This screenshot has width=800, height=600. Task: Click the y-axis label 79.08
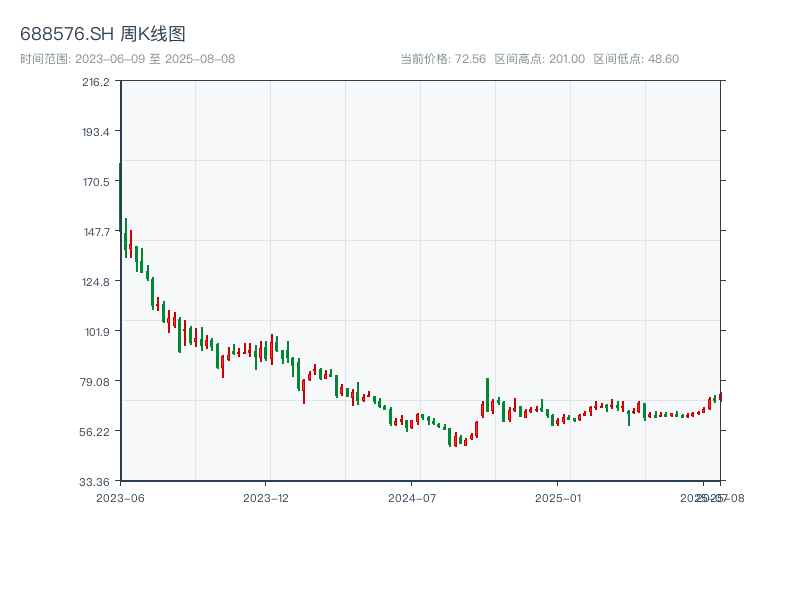pyautogui.click(x=96, y=382)
